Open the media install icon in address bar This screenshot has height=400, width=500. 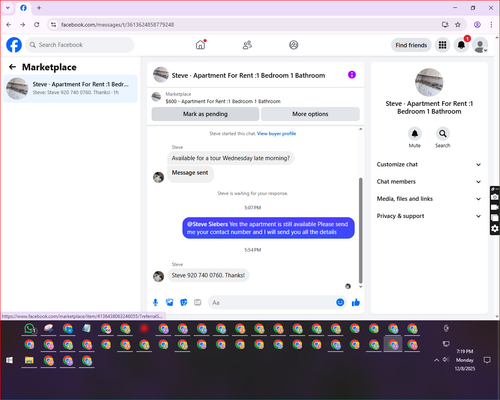tap(445, 24)
